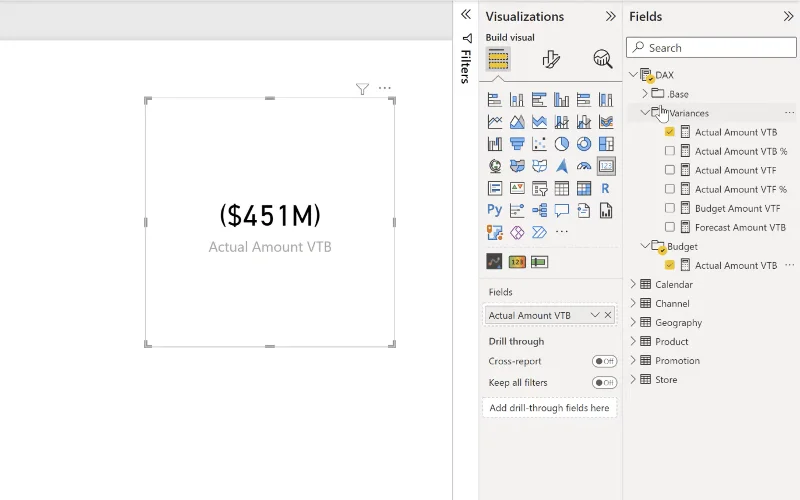Open Get more visuals ellipsis
800x500 pixels.
click(562, 232)
